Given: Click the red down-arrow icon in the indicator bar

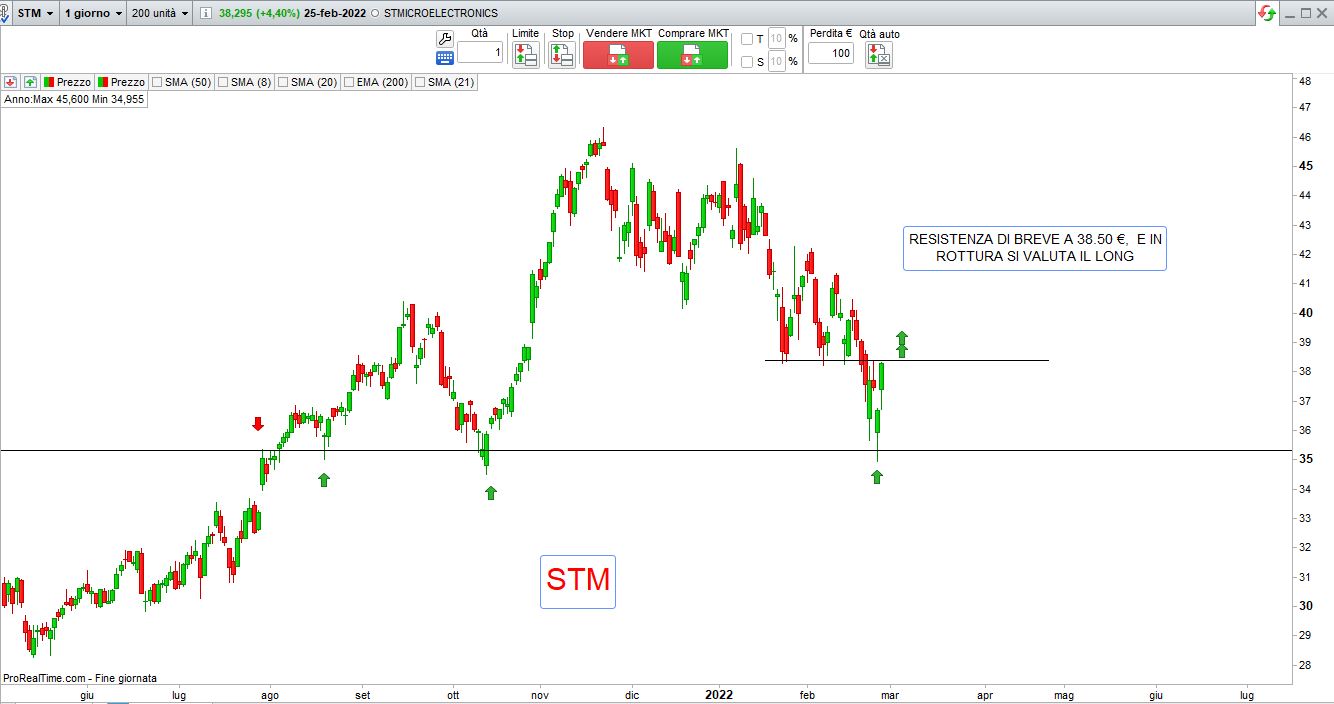Looking at the screenshot, I should 11,82.
